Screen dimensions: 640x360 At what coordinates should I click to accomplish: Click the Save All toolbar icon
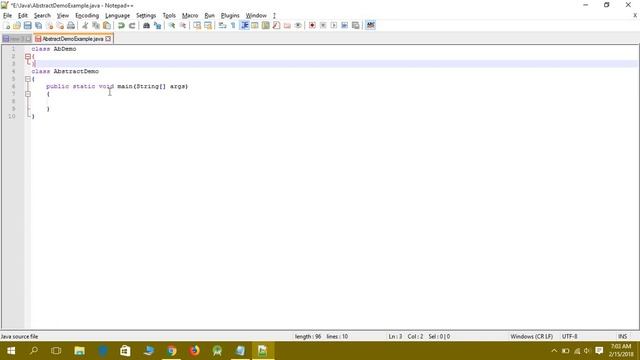(38, 25)
